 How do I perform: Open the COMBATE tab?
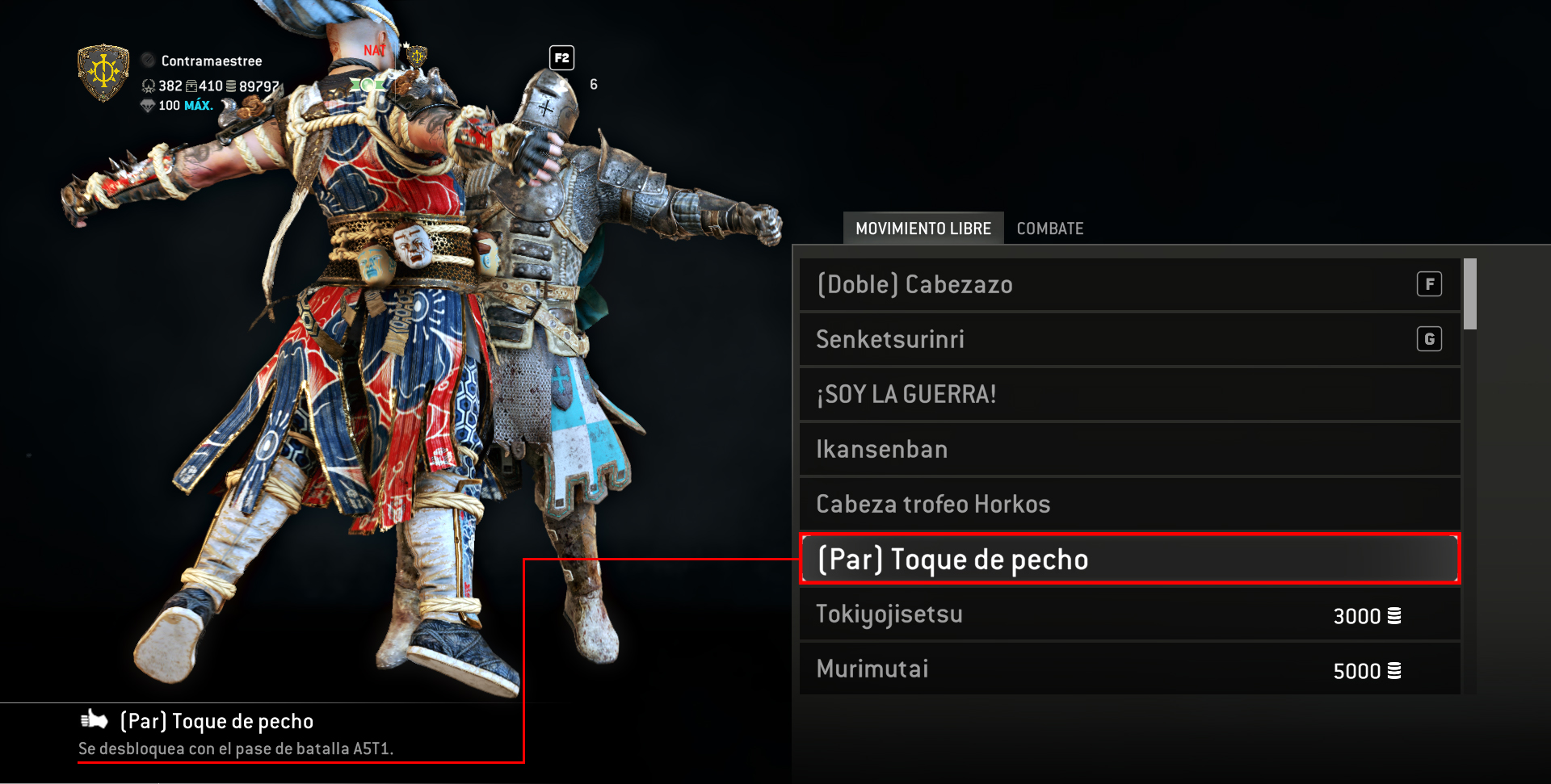pos(1050,228)
